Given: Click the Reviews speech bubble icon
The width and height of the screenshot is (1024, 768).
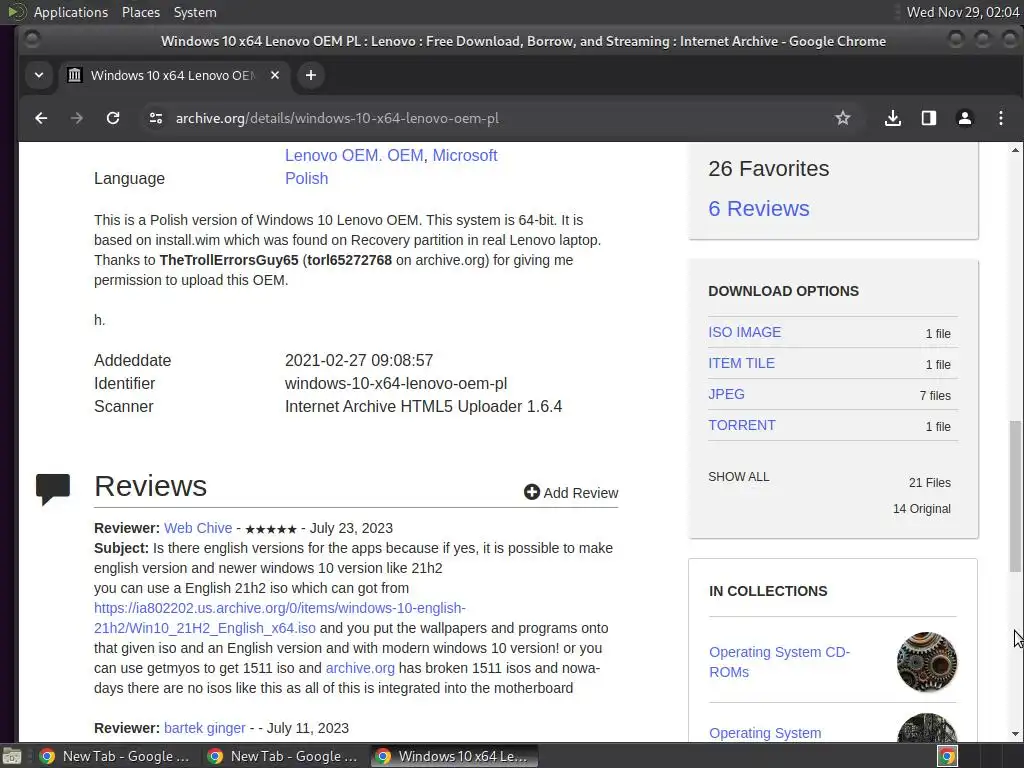Looking at the screenshot, I should pos(53,489).
